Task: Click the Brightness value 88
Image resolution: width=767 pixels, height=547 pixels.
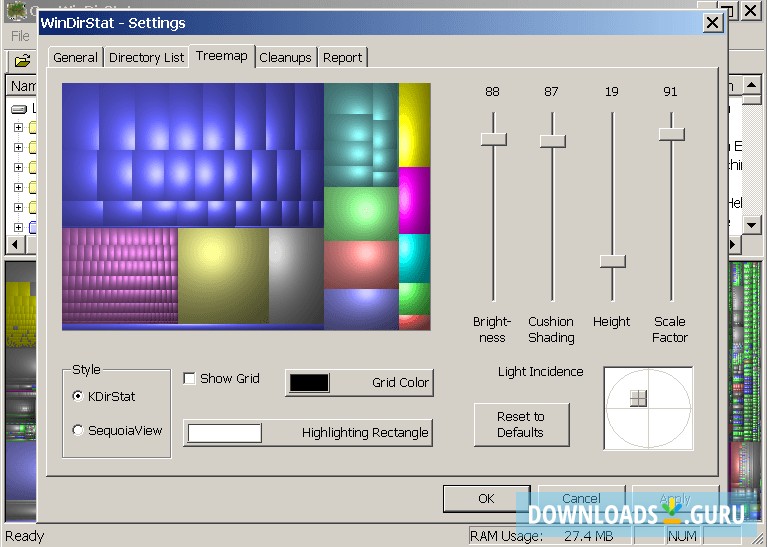Action: pos(493,91)
